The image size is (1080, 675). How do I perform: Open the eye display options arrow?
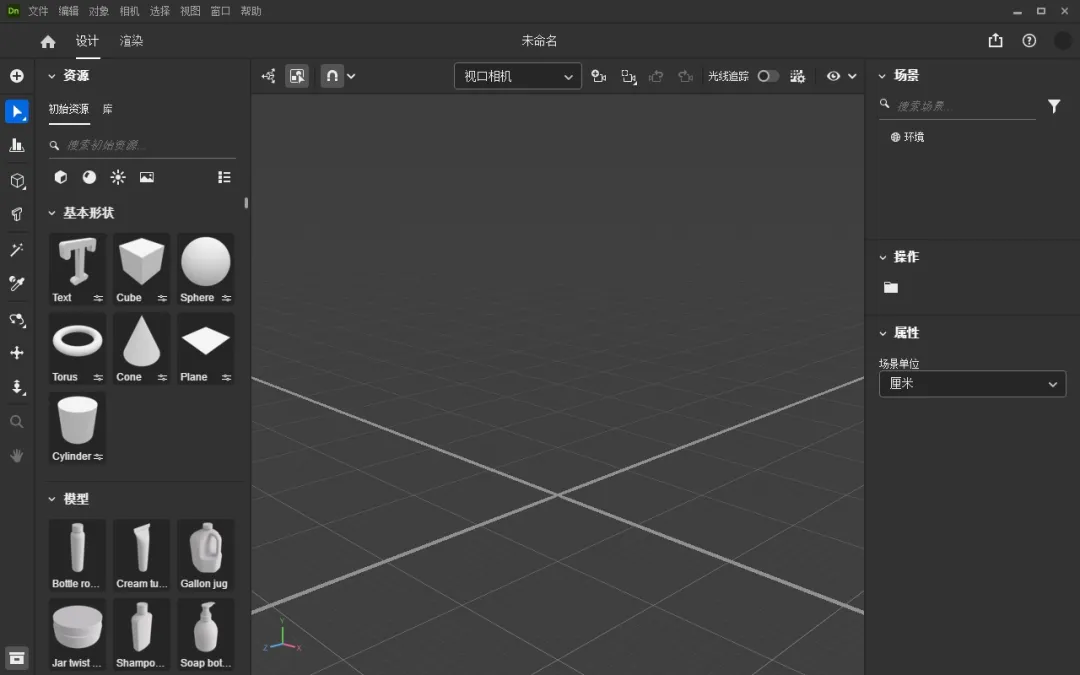(x=852, y=76)
